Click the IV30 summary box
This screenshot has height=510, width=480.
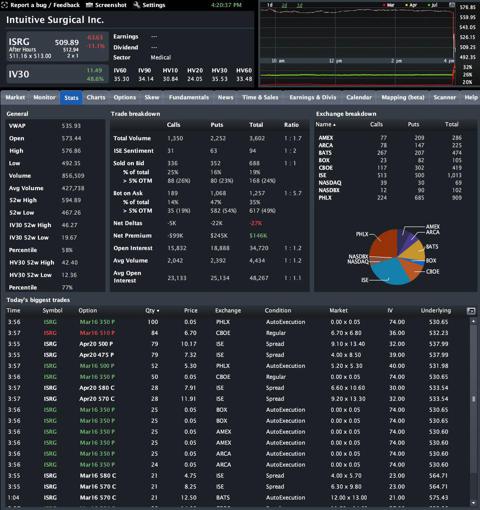click(x=57, y=74)
